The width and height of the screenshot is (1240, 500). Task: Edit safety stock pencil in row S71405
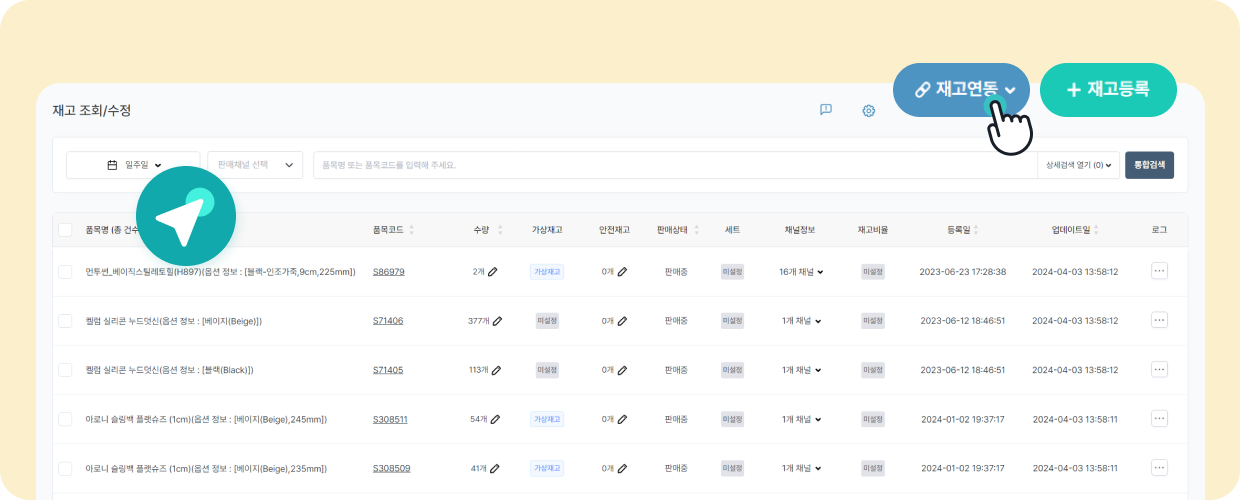pyautogui.click(x=622, y=370)
